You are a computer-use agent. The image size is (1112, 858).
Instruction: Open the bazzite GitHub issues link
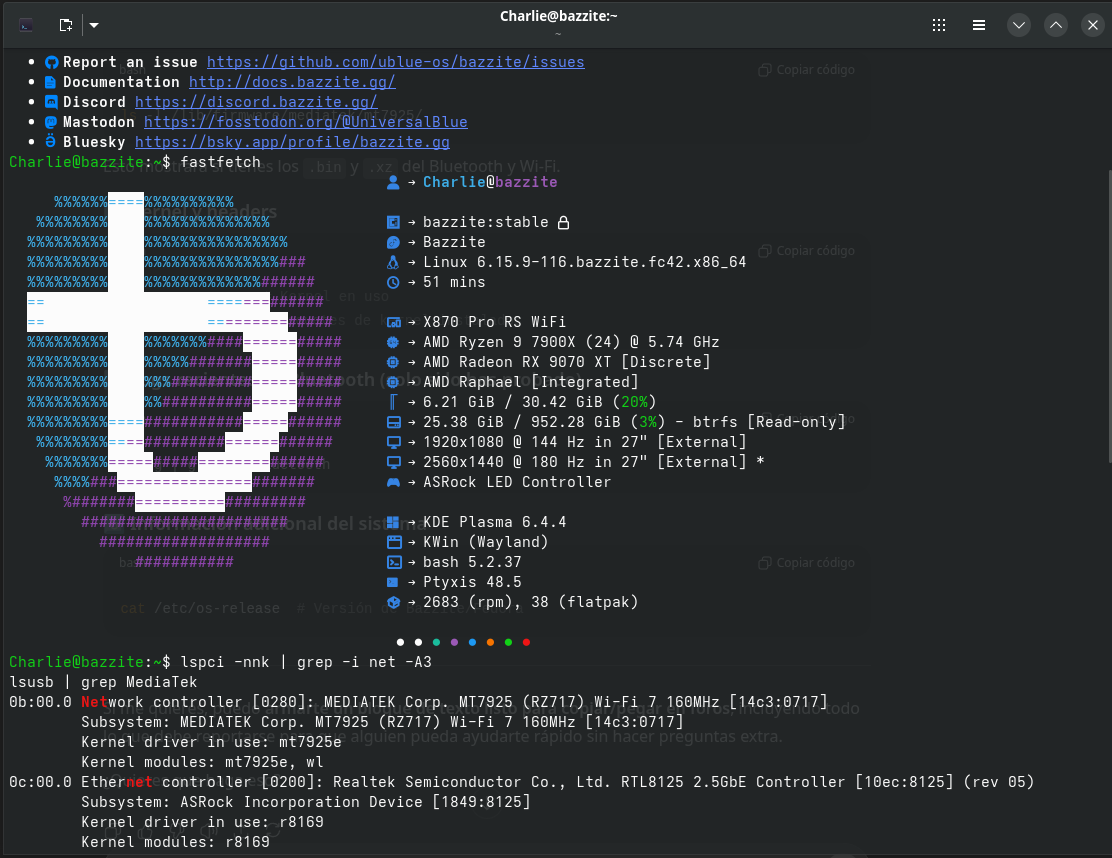click(396, 62)
